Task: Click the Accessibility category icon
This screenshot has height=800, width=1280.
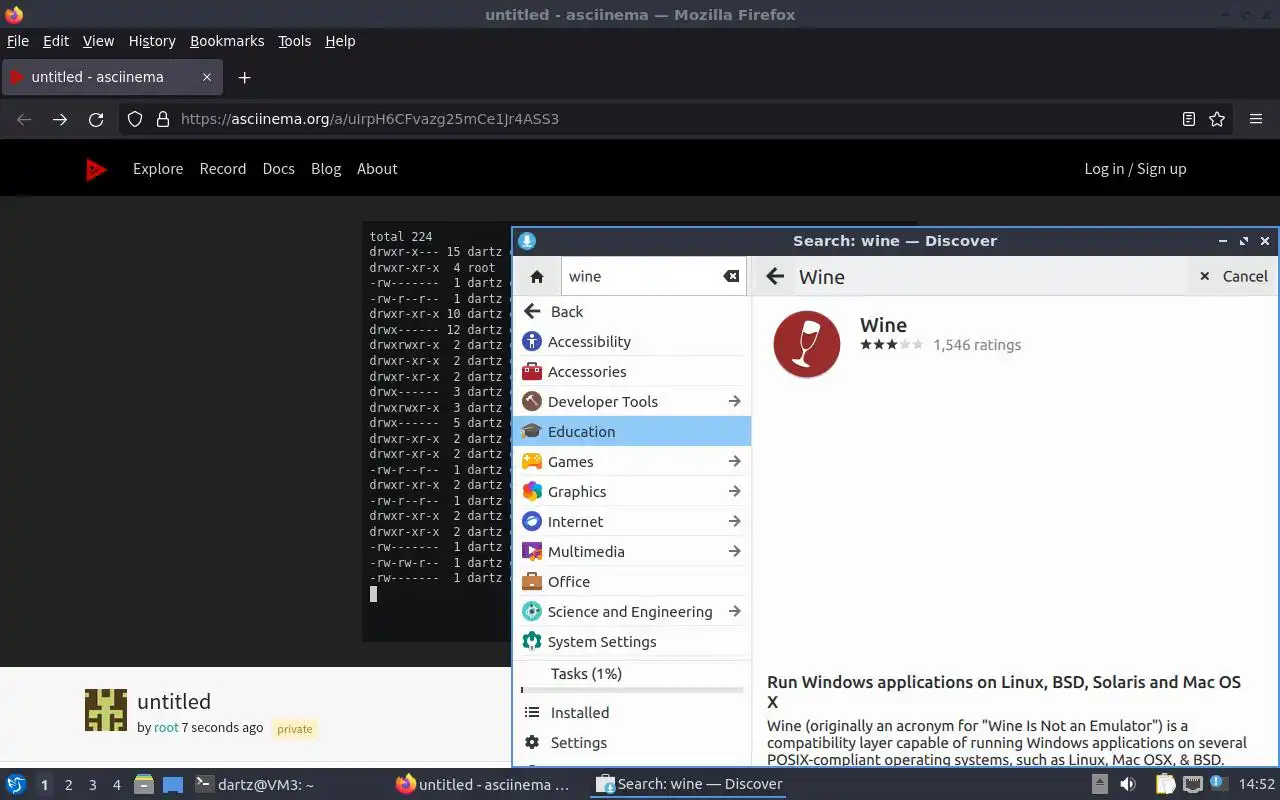Action: pos(532,342)
